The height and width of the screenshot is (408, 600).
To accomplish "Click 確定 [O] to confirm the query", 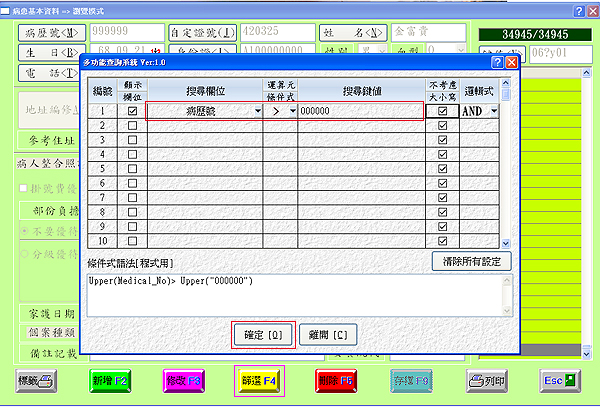I will pos(262,334).
